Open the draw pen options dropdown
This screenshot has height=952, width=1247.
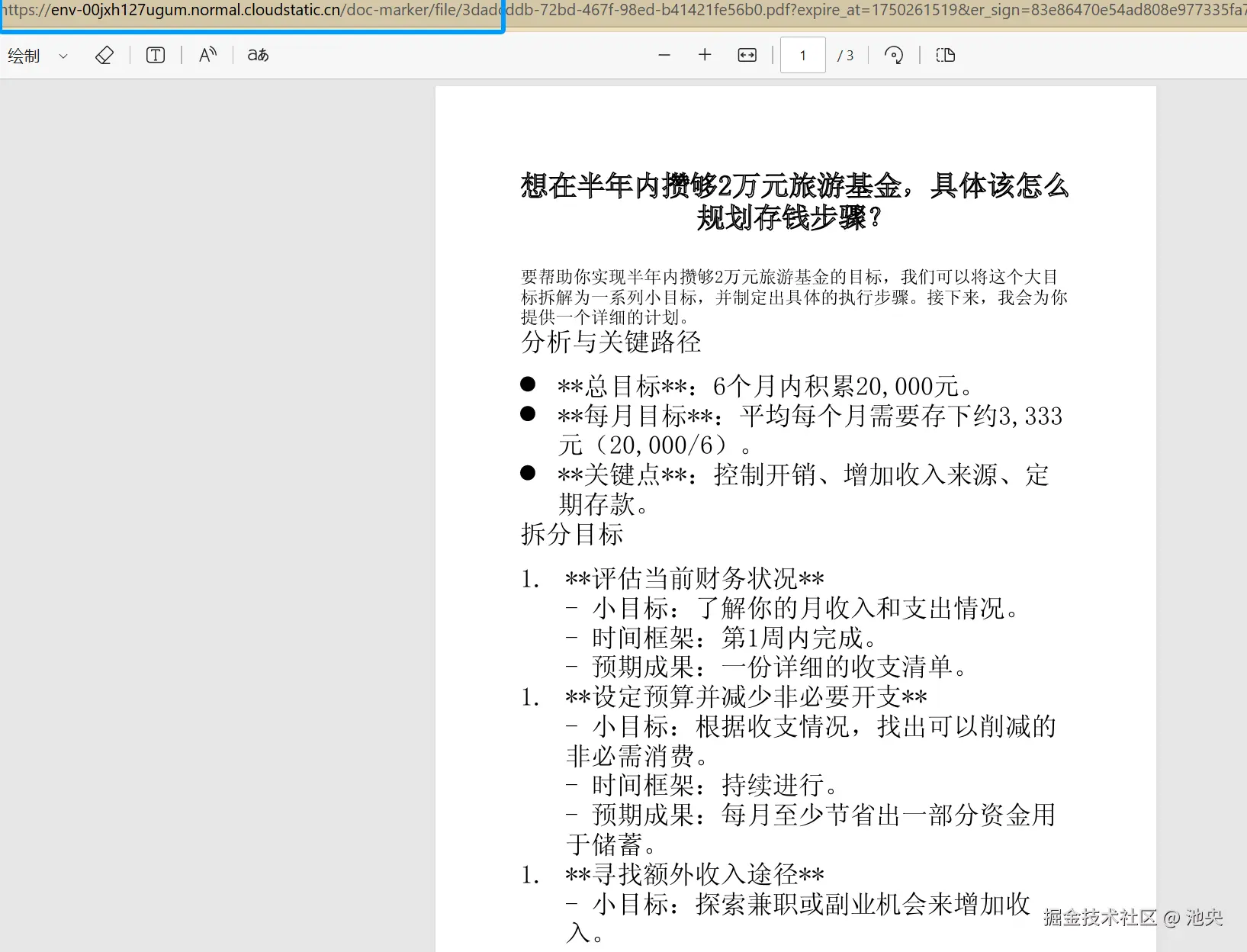[x=63, y=55]
